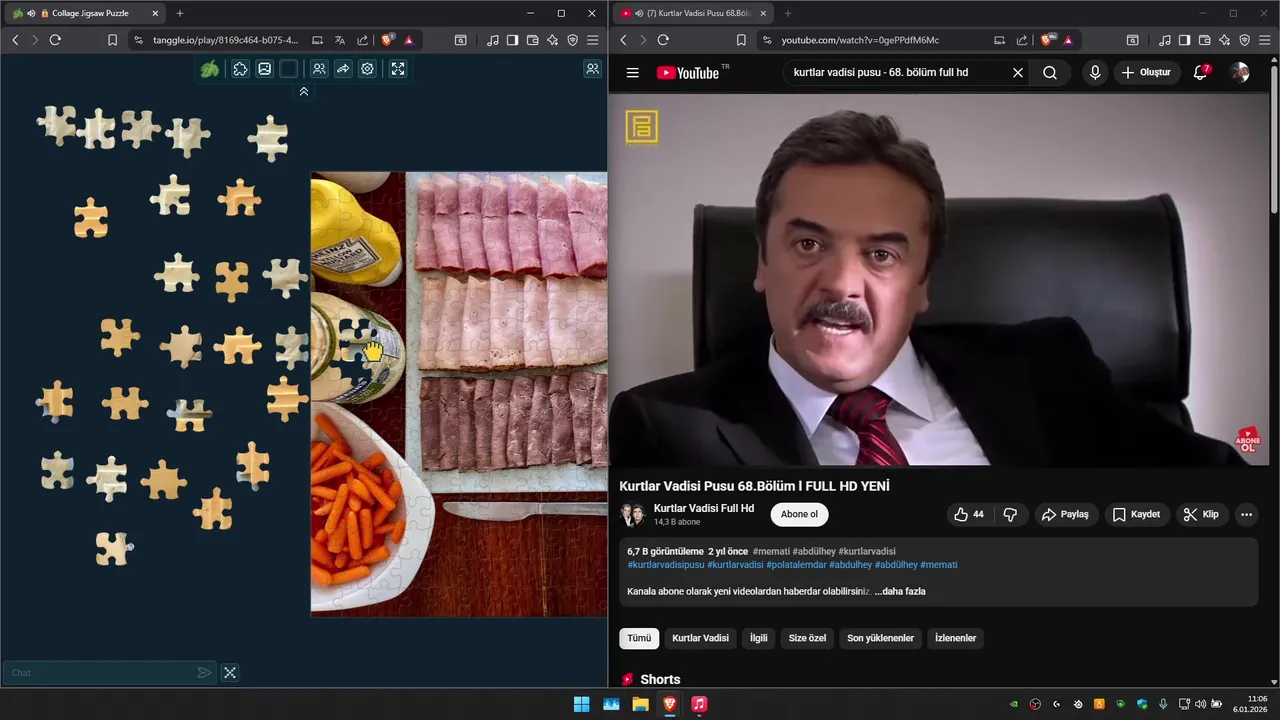Click the Oluştur create button
Screen dimensions: 1280x720
pyautogui.click(x=1146, y=72)
